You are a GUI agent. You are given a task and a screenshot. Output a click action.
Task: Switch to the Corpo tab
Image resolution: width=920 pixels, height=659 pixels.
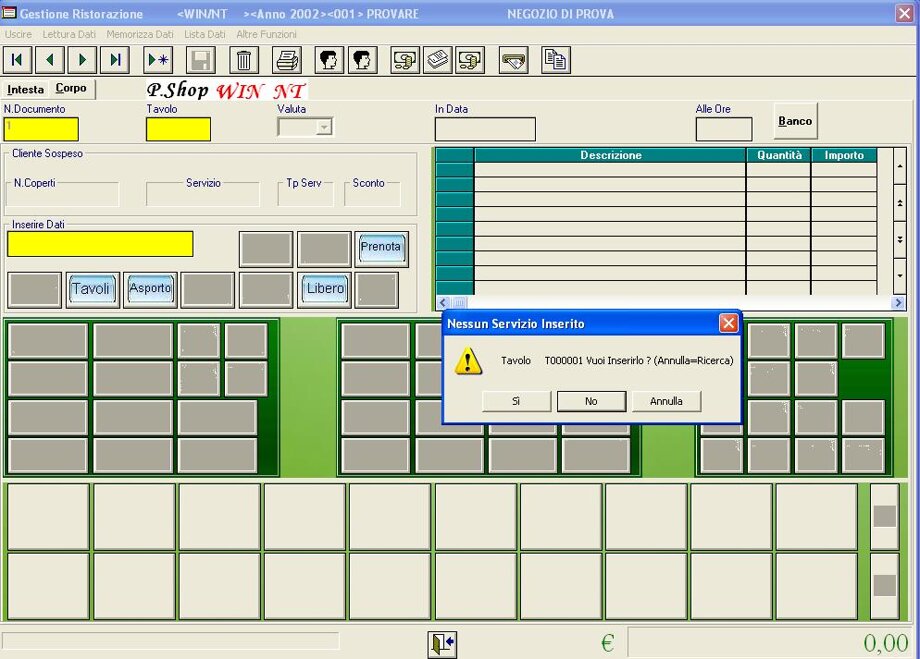click(x=71, y=89)
